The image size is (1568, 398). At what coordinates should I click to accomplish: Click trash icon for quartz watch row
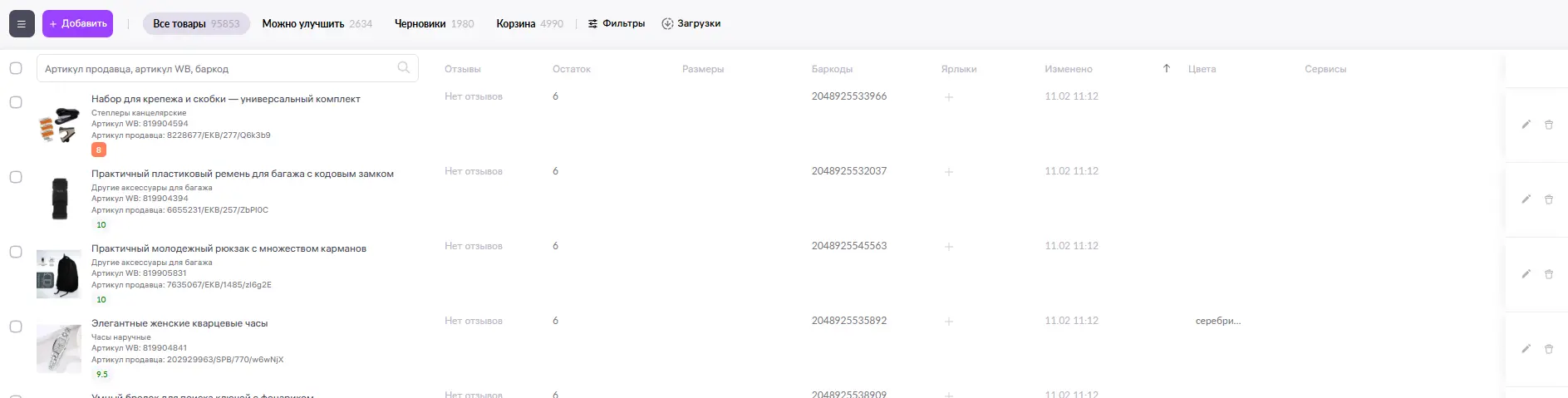(x=1549, y=349)
